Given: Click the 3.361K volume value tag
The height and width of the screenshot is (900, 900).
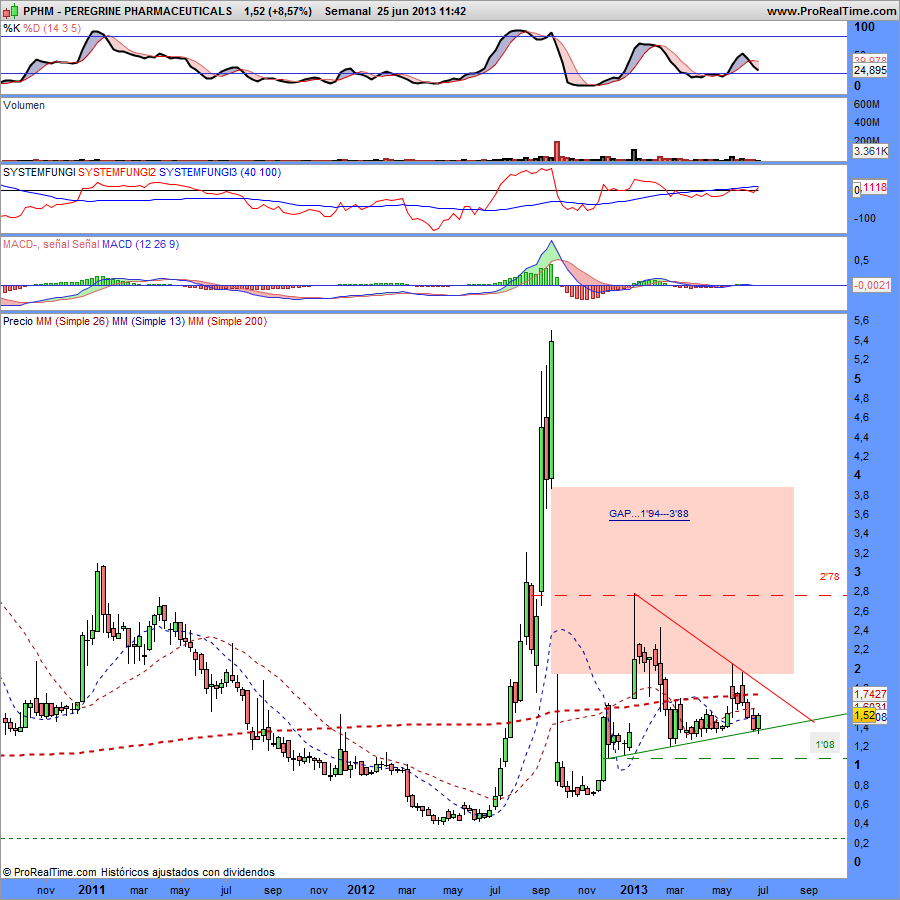Looking at the screenshot, I should coord(870,151).
